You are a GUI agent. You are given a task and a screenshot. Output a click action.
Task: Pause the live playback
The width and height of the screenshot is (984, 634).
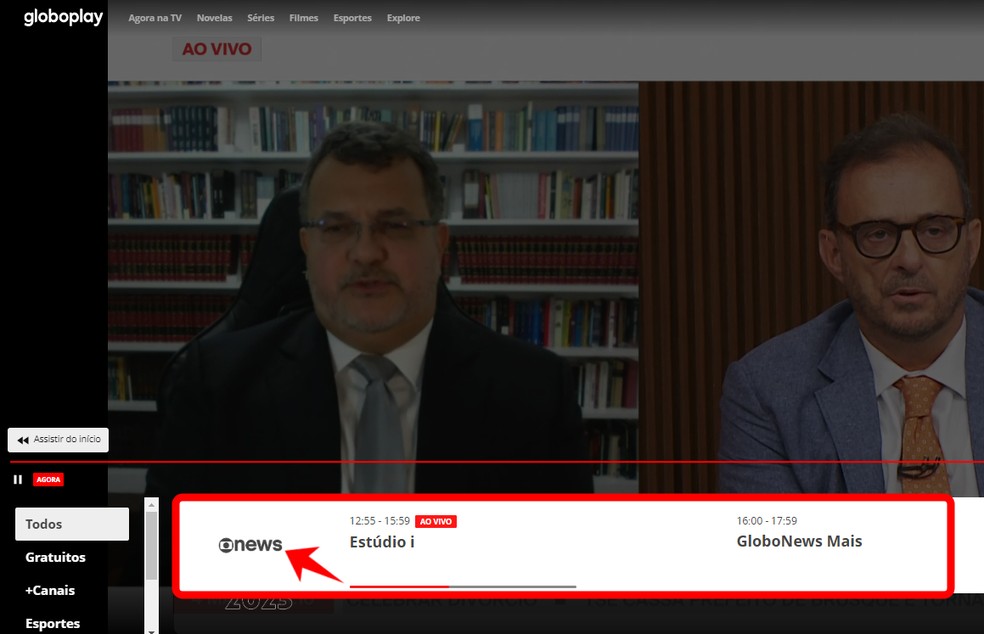coord(18,480)
